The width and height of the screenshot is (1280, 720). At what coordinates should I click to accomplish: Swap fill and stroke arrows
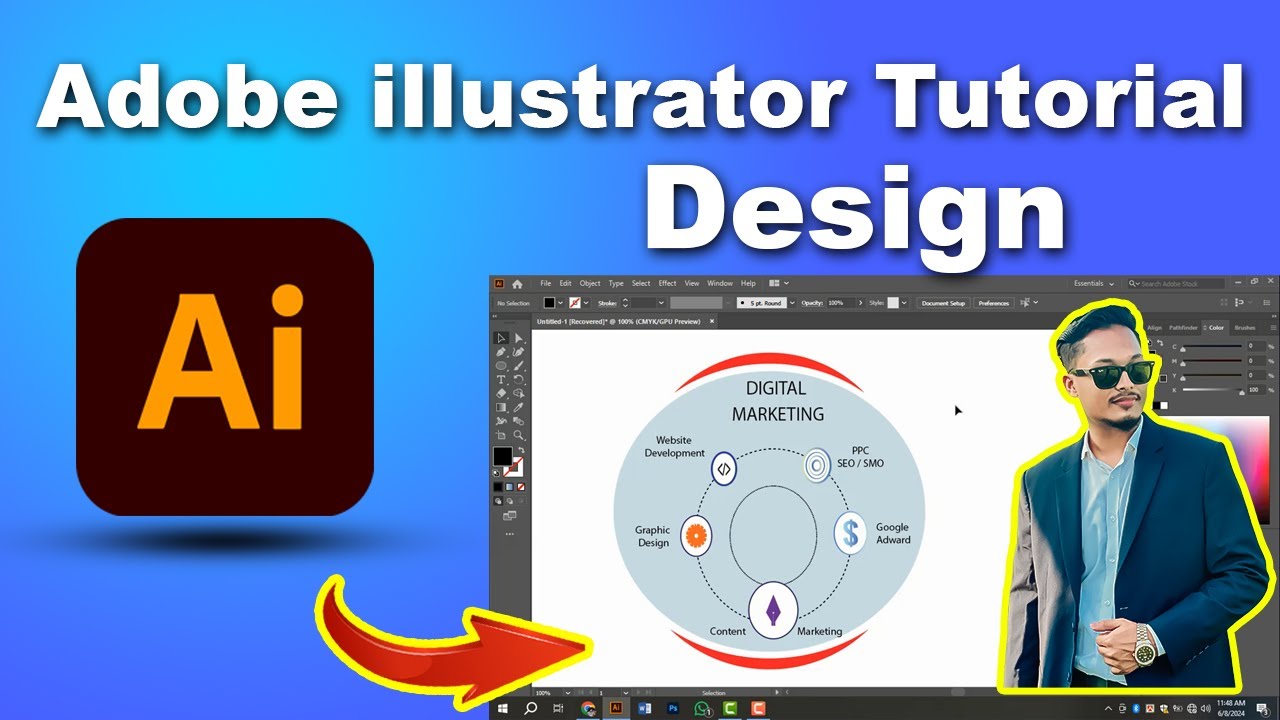[x=521, y=449]
